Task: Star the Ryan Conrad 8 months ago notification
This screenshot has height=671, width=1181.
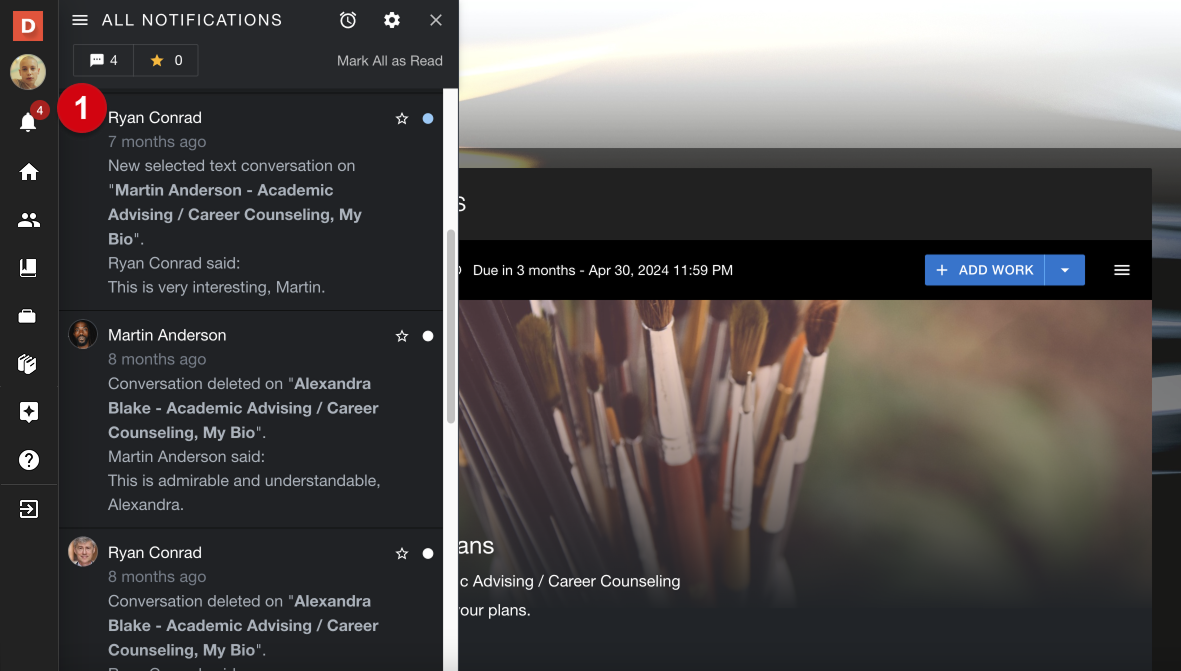Action: (402, 554)
